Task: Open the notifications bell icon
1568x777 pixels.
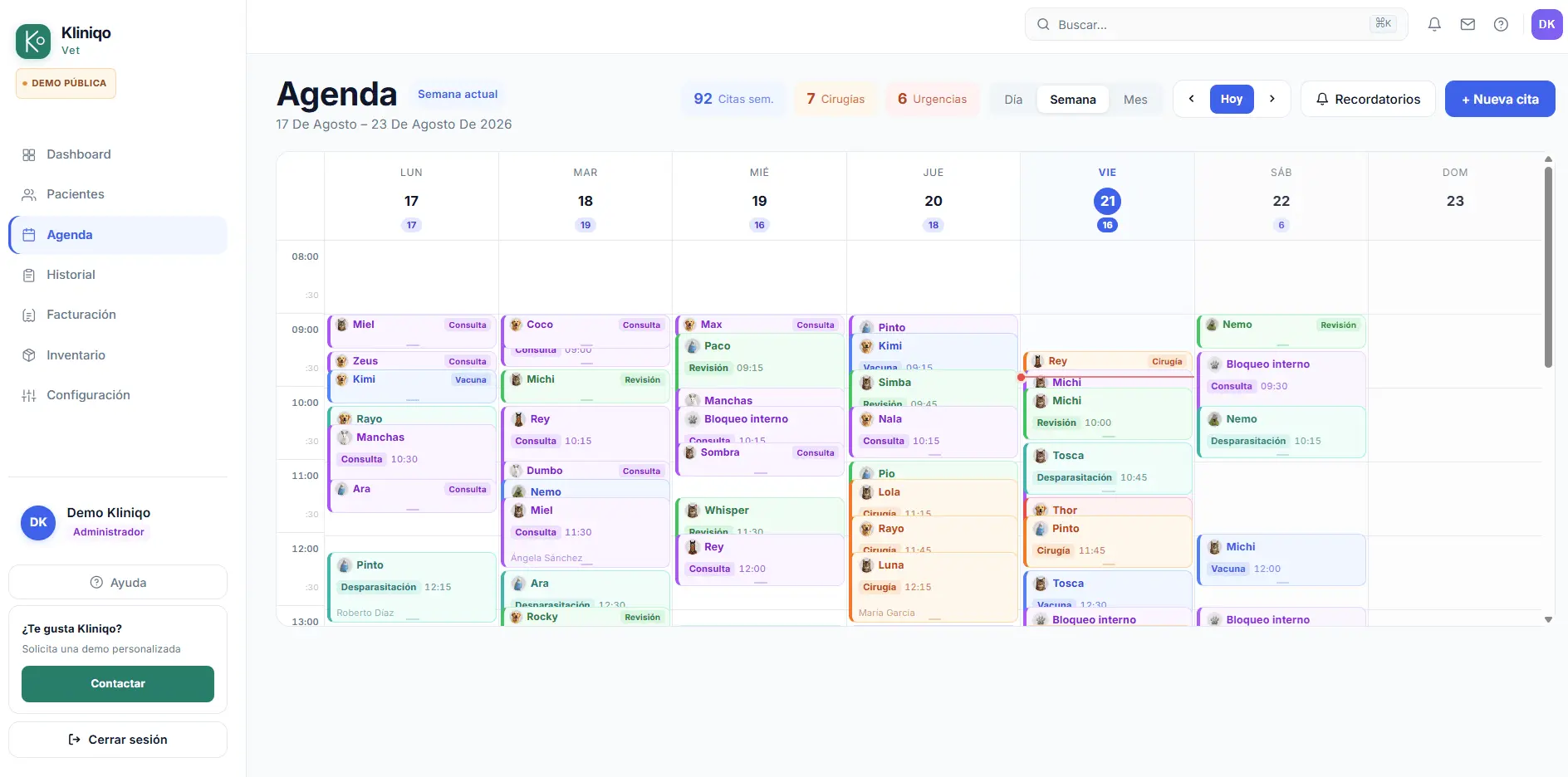Action: (x=1434, y=24)
